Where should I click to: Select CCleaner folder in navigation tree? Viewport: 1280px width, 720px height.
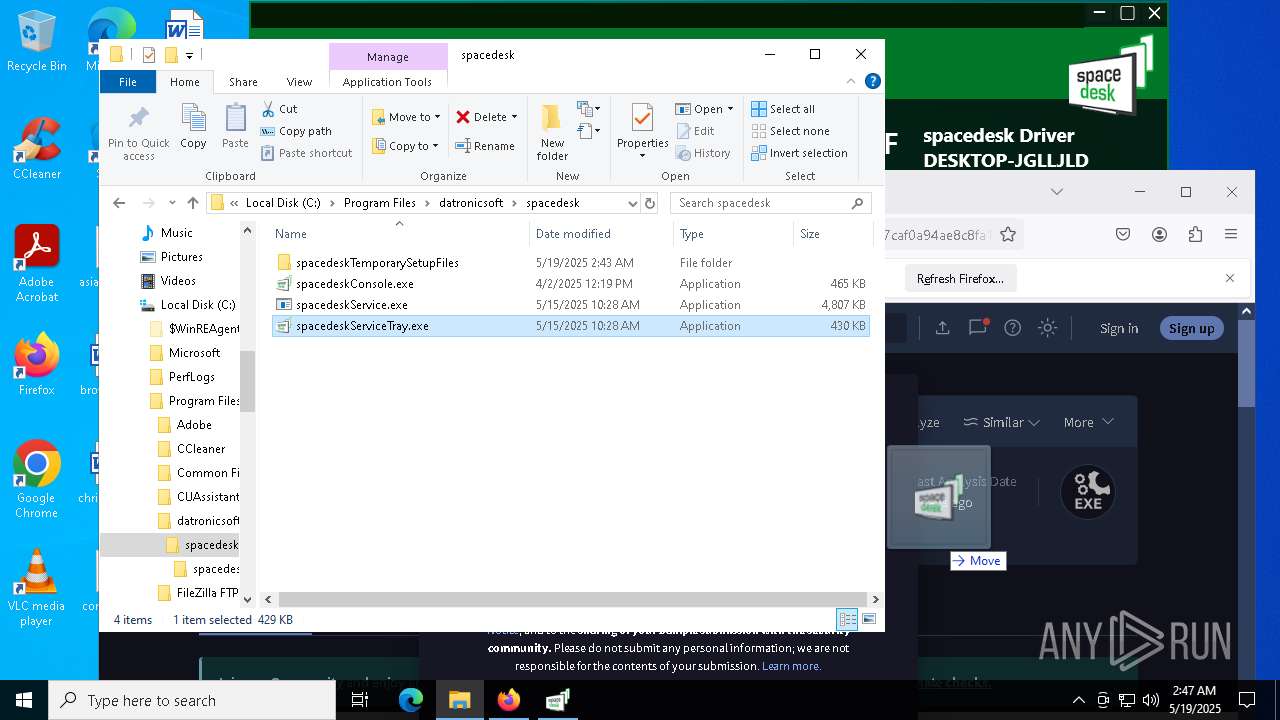pyautogui.click(x=200, y=449)
